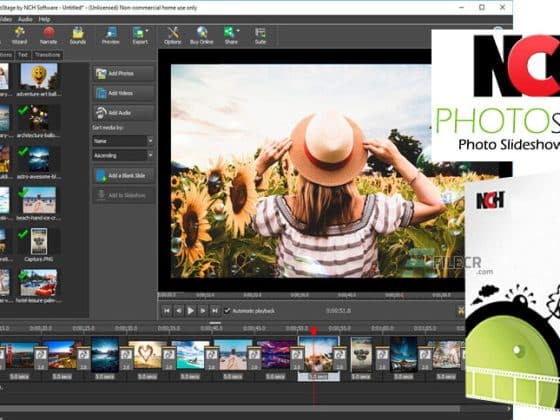This screenshot has width=560, height=420.
Task: Play the slideshow preview
Action: pos(191,311)
